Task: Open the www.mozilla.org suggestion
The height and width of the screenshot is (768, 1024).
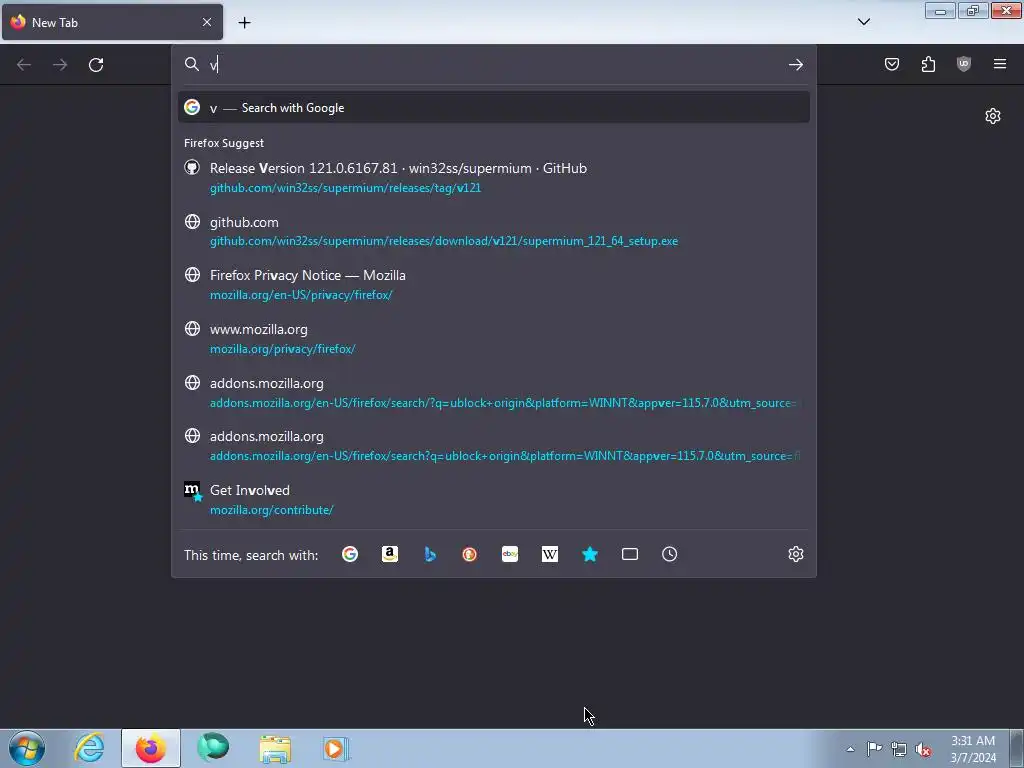Action: tap(494, 339)
